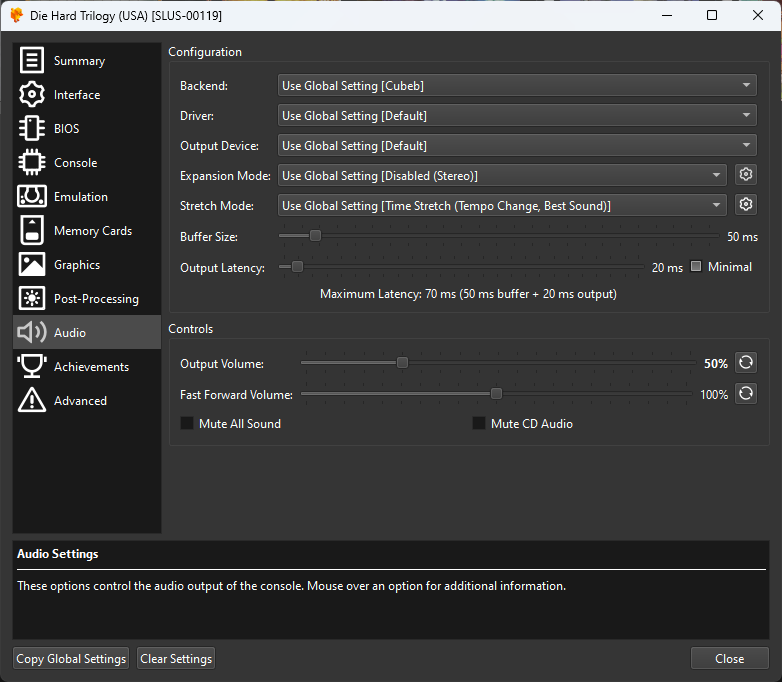The height and width of the screenshot is (682, 782).
Task: Open the Output Device dropdown
Action: (517, 145)
